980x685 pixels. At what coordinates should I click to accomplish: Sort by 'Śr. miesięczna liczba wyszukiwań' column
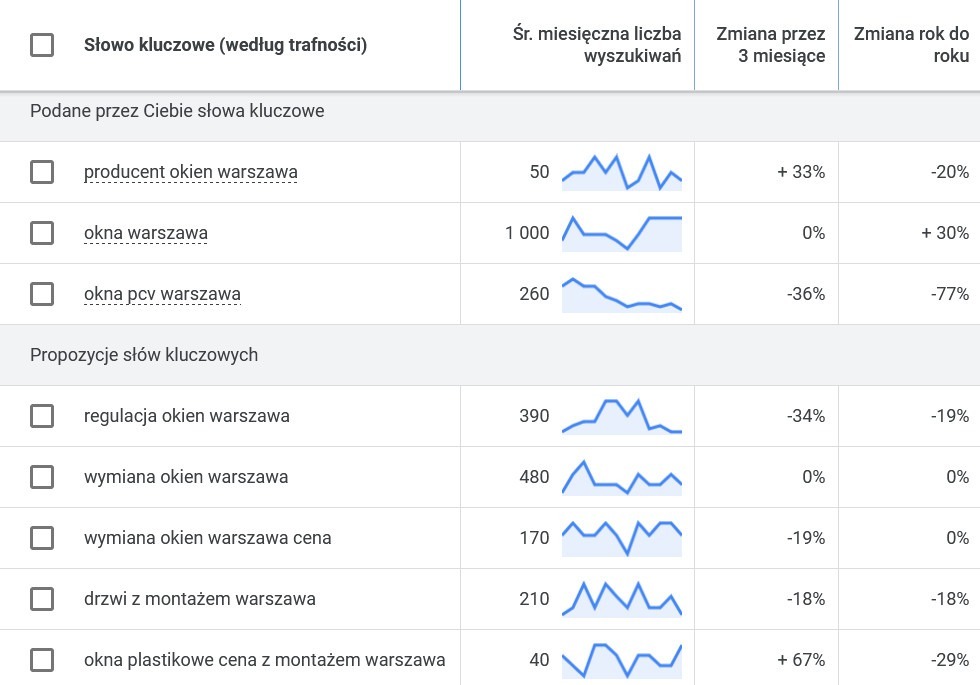pos(597,44)
